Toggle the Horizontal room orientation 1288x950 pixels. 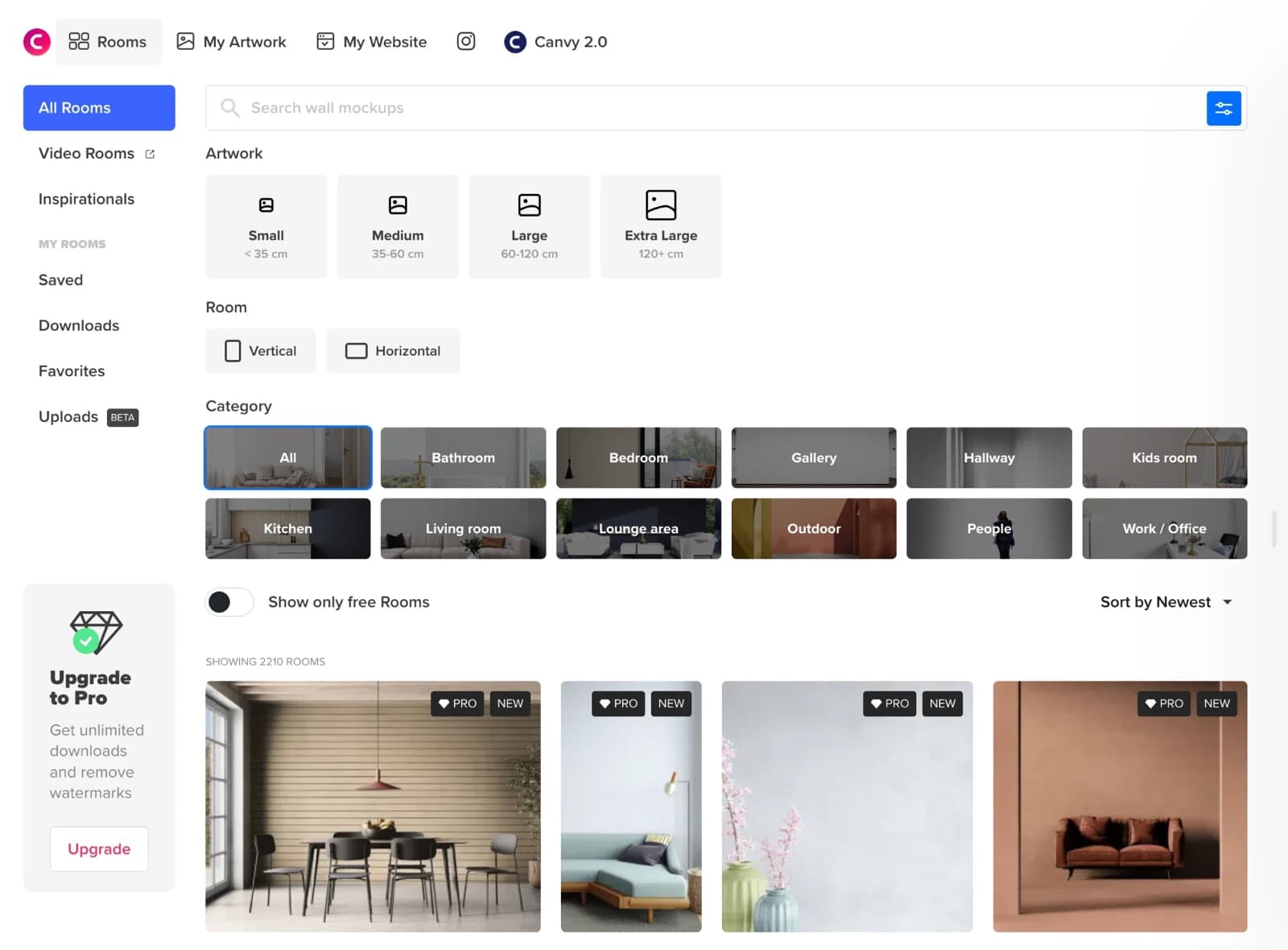[393, 351]
